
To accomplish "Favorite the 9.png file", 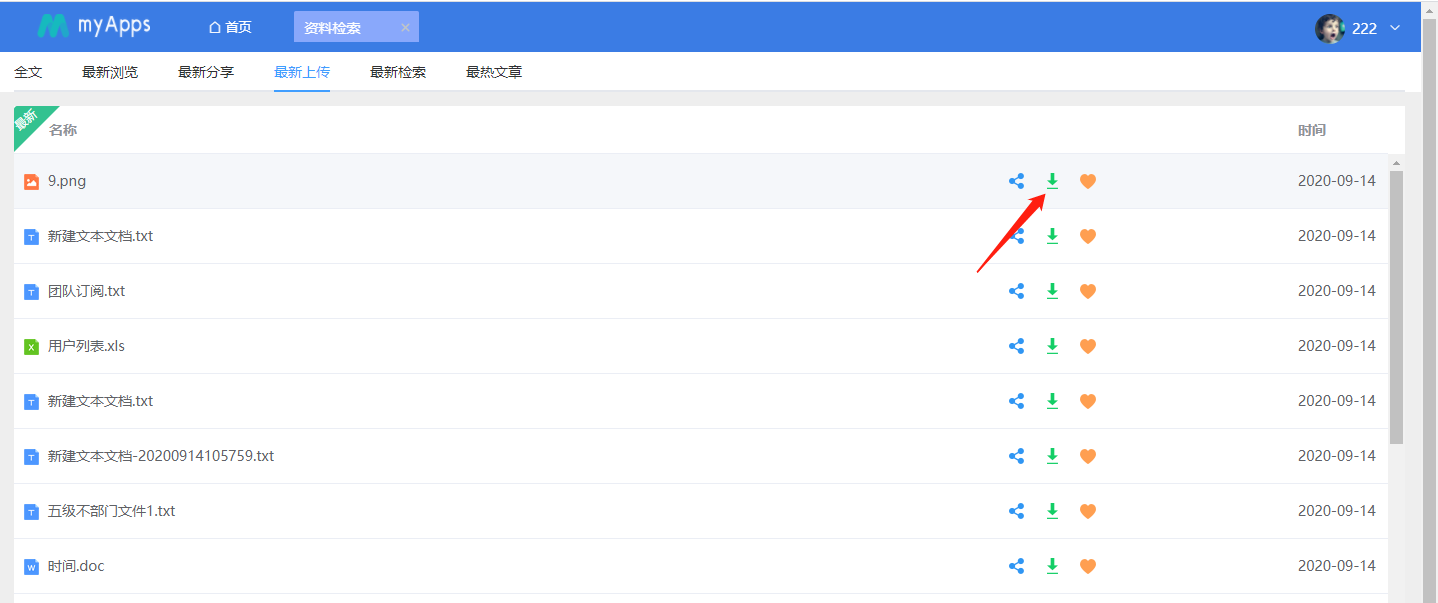I will 1088,181.
